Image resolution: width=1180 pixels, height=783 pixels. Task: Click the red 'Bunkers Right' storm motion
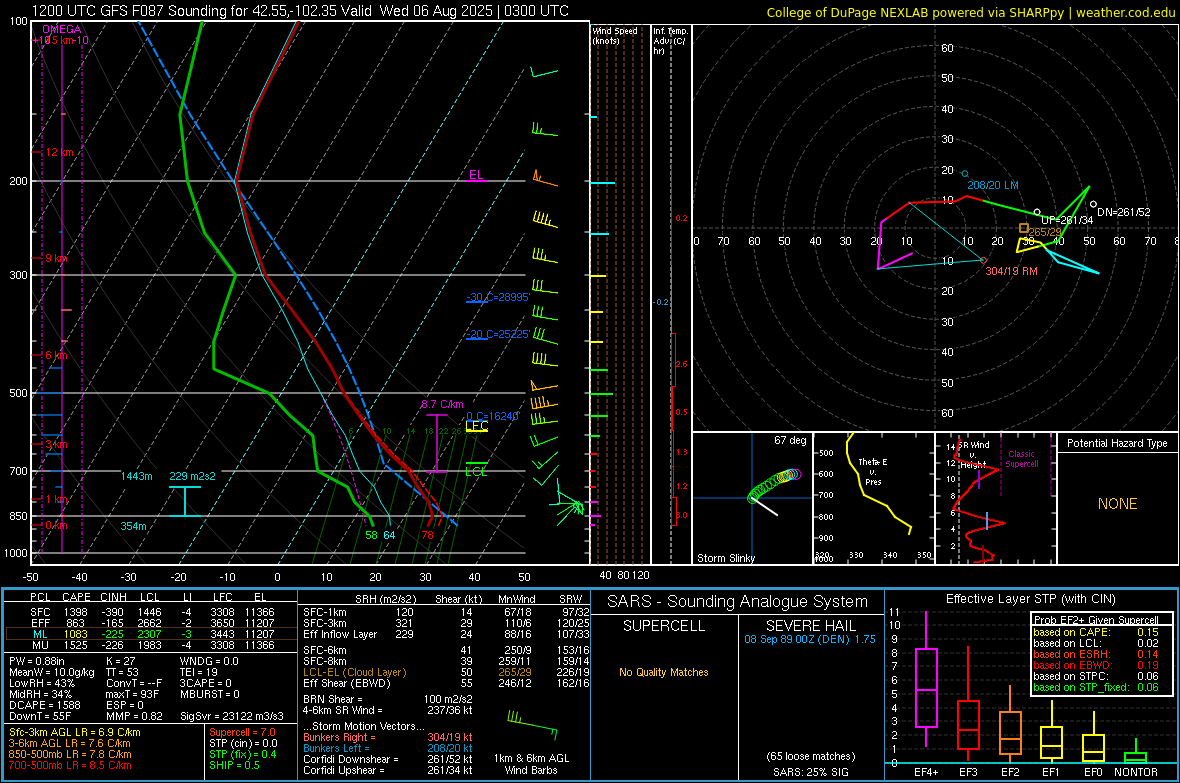click(x=388, y=737)
